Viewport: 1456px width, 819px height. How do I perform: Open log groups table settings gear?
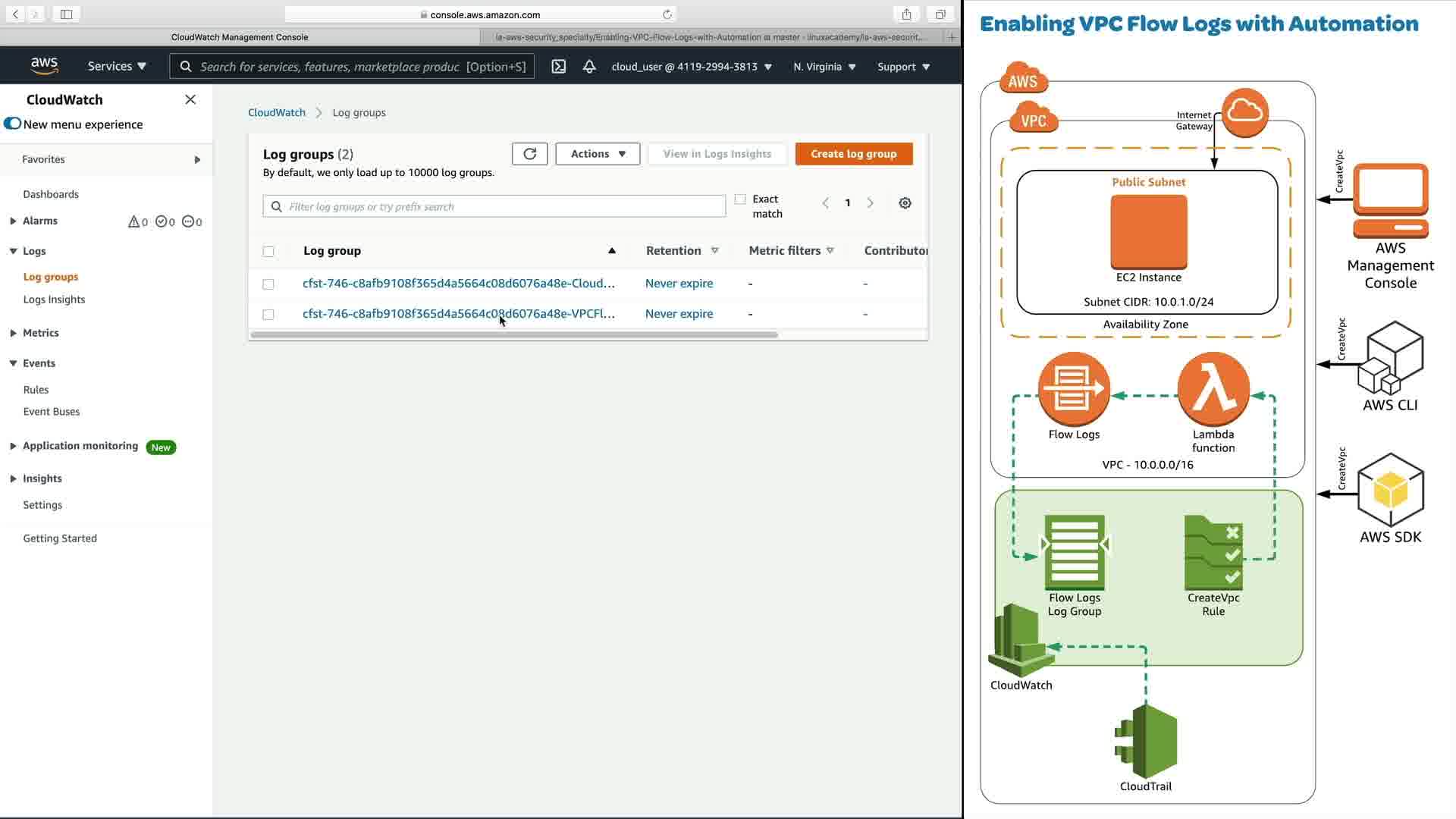tap(905, 203)
